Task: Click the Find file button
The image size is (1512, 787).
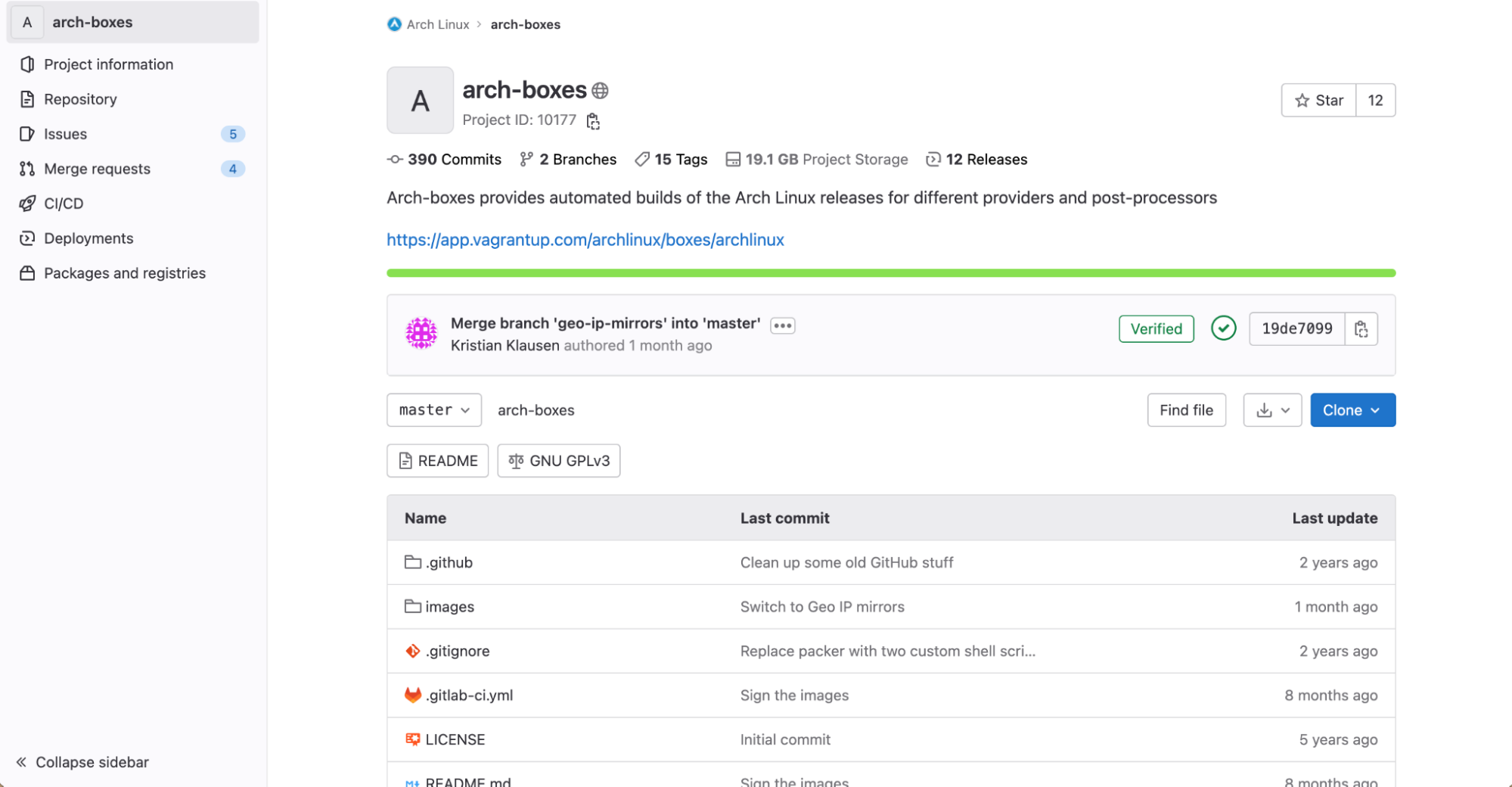Action: click(x=1186, y=410)
